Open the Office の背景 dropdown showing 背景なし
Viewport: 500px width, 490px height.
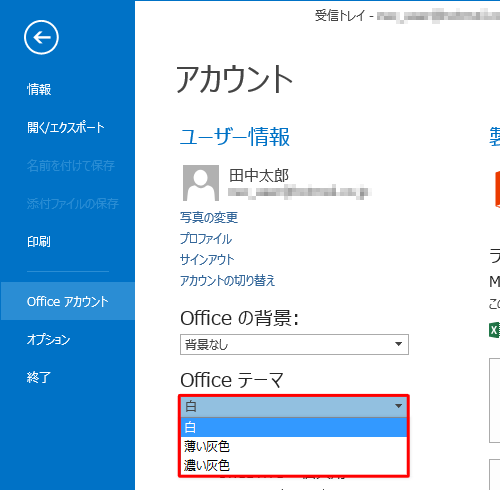click(294, 345)
